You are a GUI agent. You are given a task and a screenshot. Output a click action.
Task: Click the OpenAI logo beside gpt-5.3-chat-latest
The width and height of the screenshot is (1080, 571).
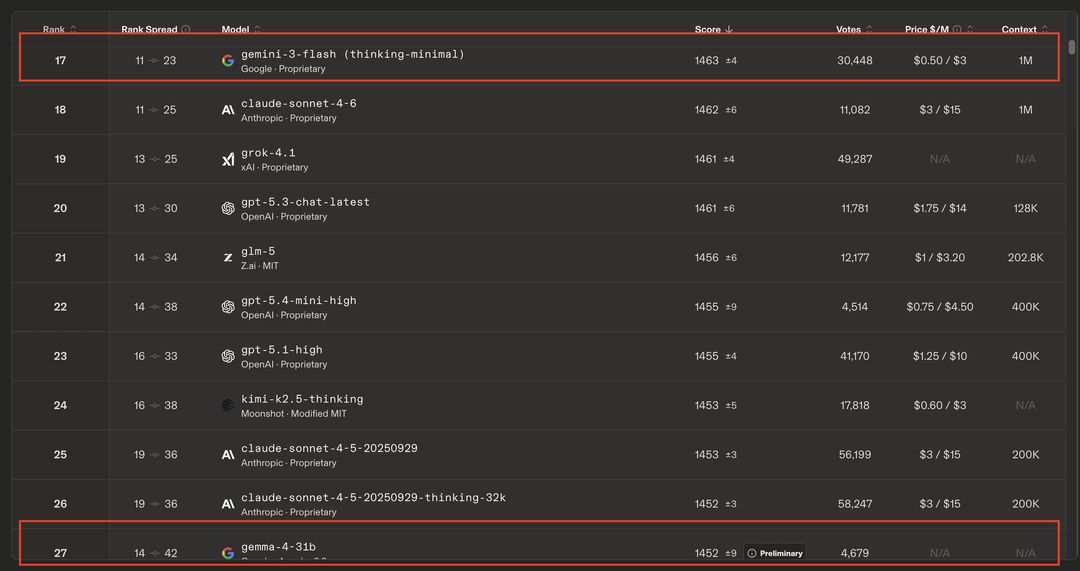(228, 209)
